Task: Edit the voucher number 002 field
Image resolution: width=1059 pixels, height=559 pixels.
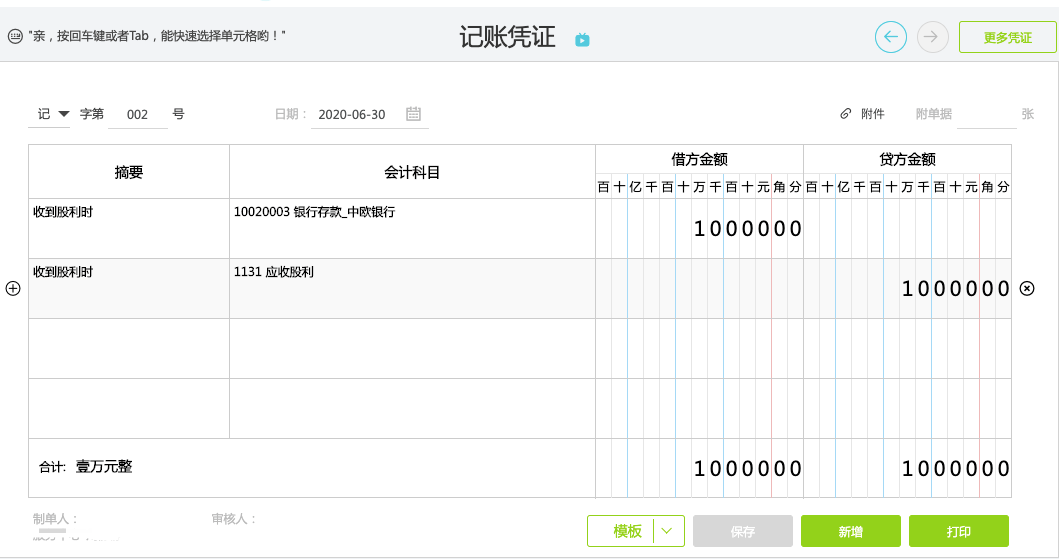Action: (138, 115)
